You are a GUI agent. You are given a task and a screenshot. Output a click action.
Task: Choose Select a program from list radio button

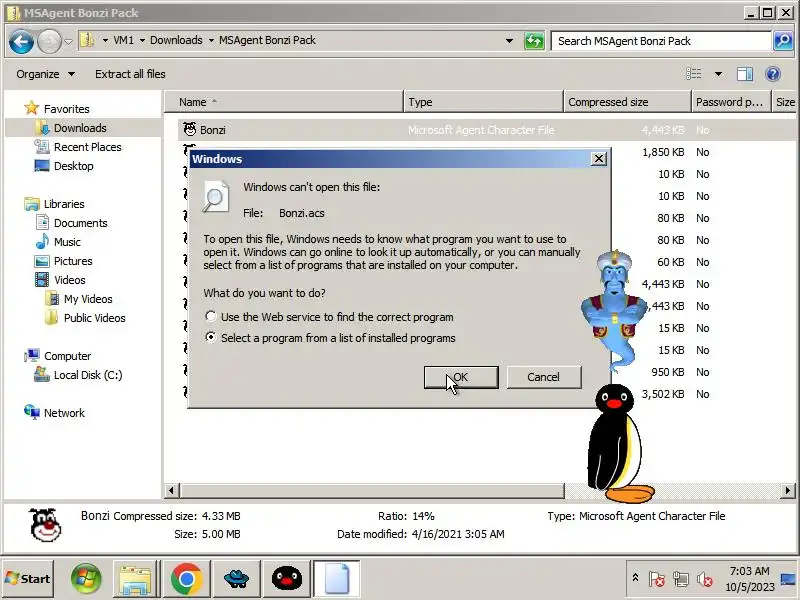pos(210,337)
